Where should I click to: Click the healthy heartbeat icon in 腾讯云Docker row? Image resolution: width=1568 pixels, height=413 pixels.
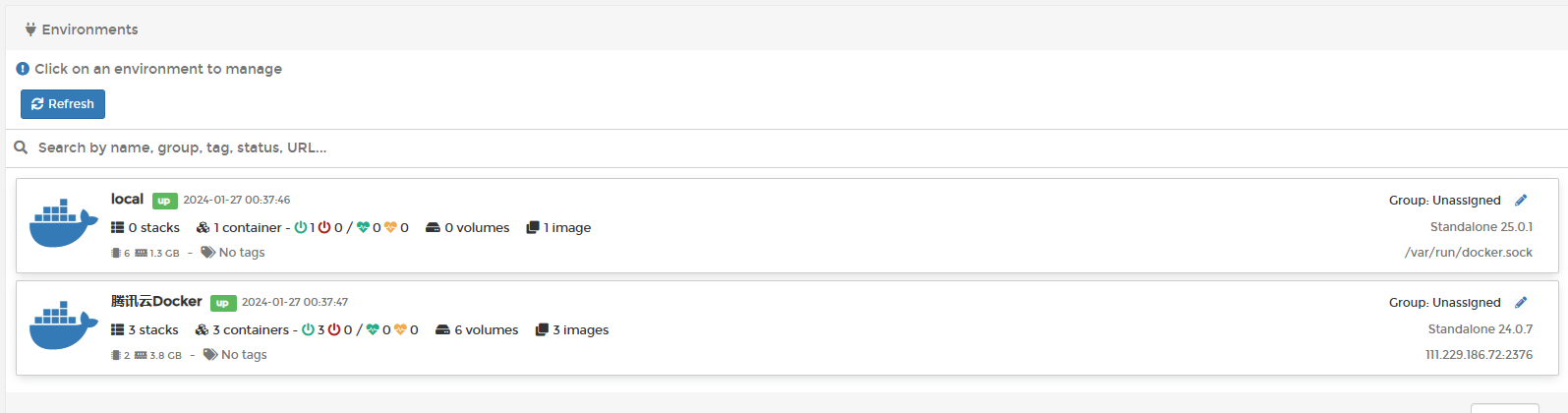pos(373,330)
